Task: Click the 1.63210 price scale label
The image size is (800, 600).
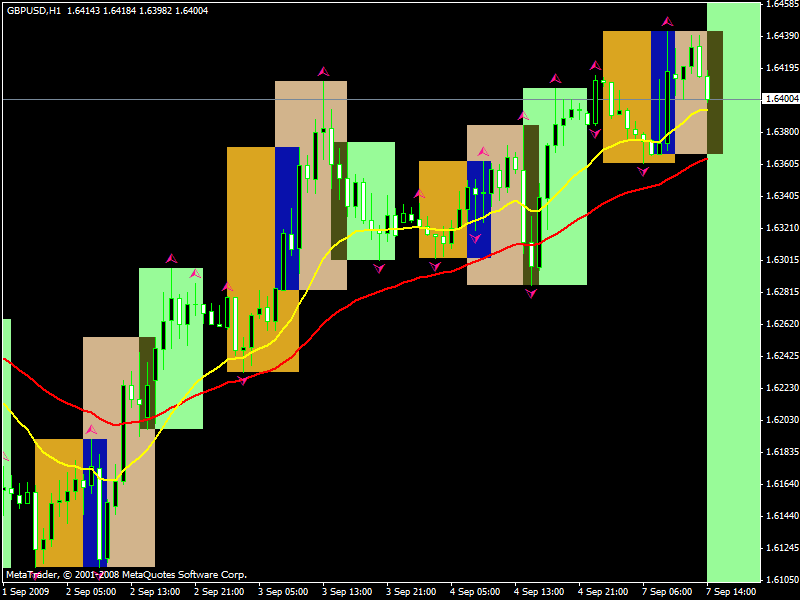Action: click(x=782, y=228)
